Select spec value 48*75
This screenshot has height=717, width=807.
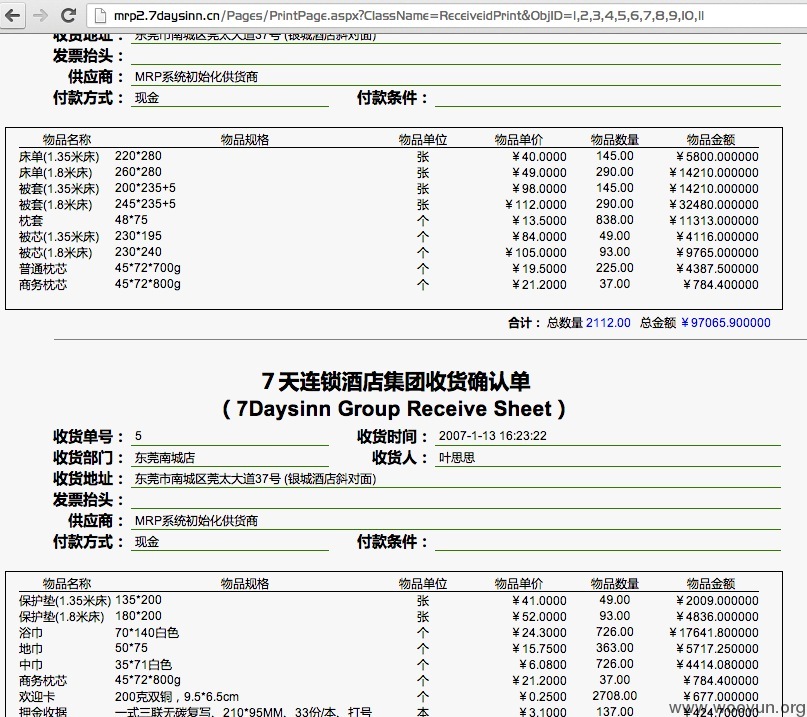point(131,219)
